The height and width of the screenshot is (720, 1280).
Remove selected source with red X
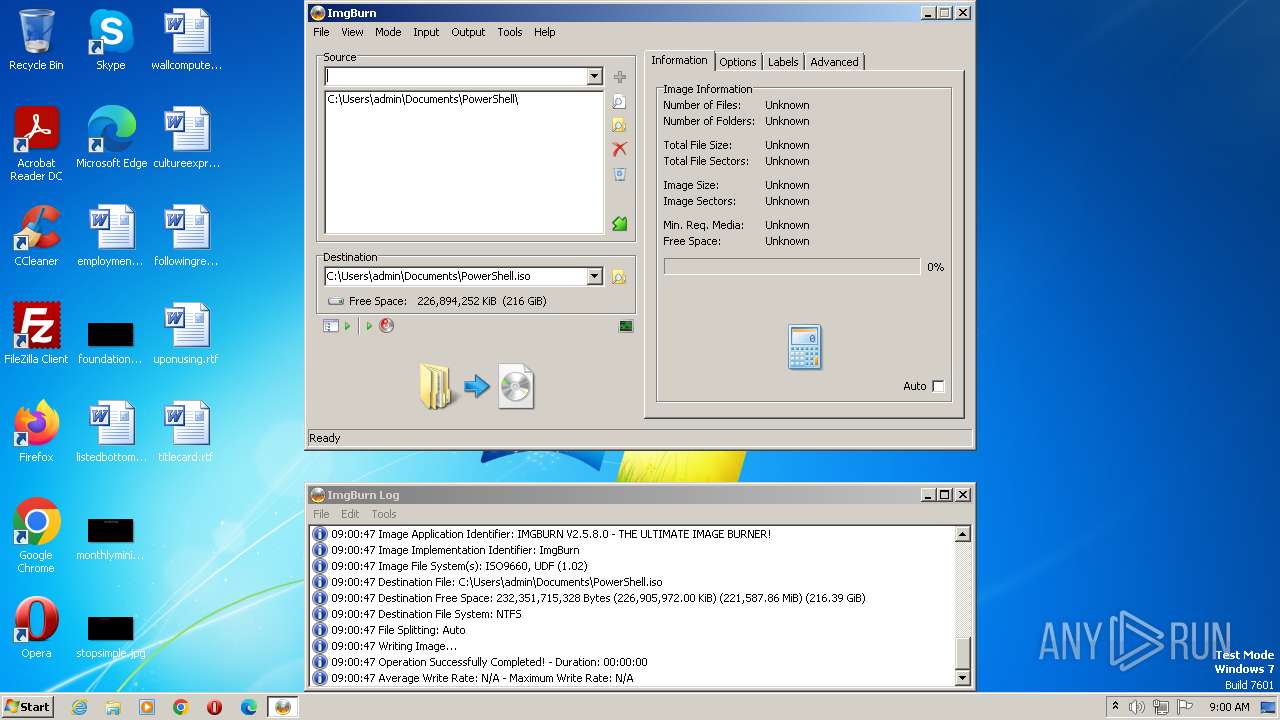coord(620,149)
